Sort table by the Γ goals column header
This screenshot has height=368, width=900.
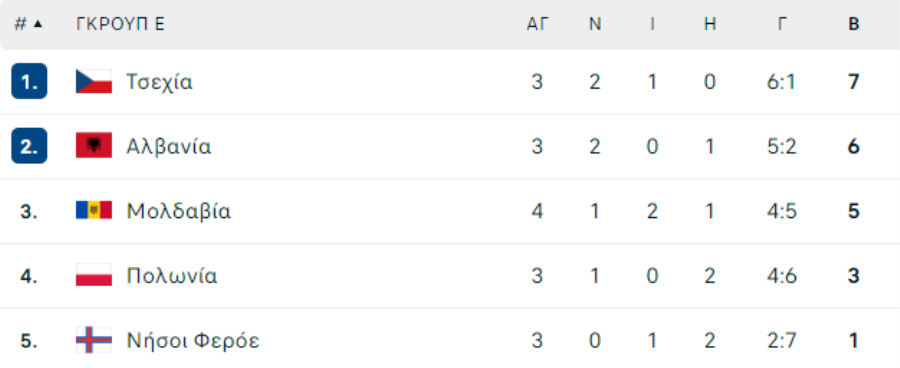click(782, 24)
